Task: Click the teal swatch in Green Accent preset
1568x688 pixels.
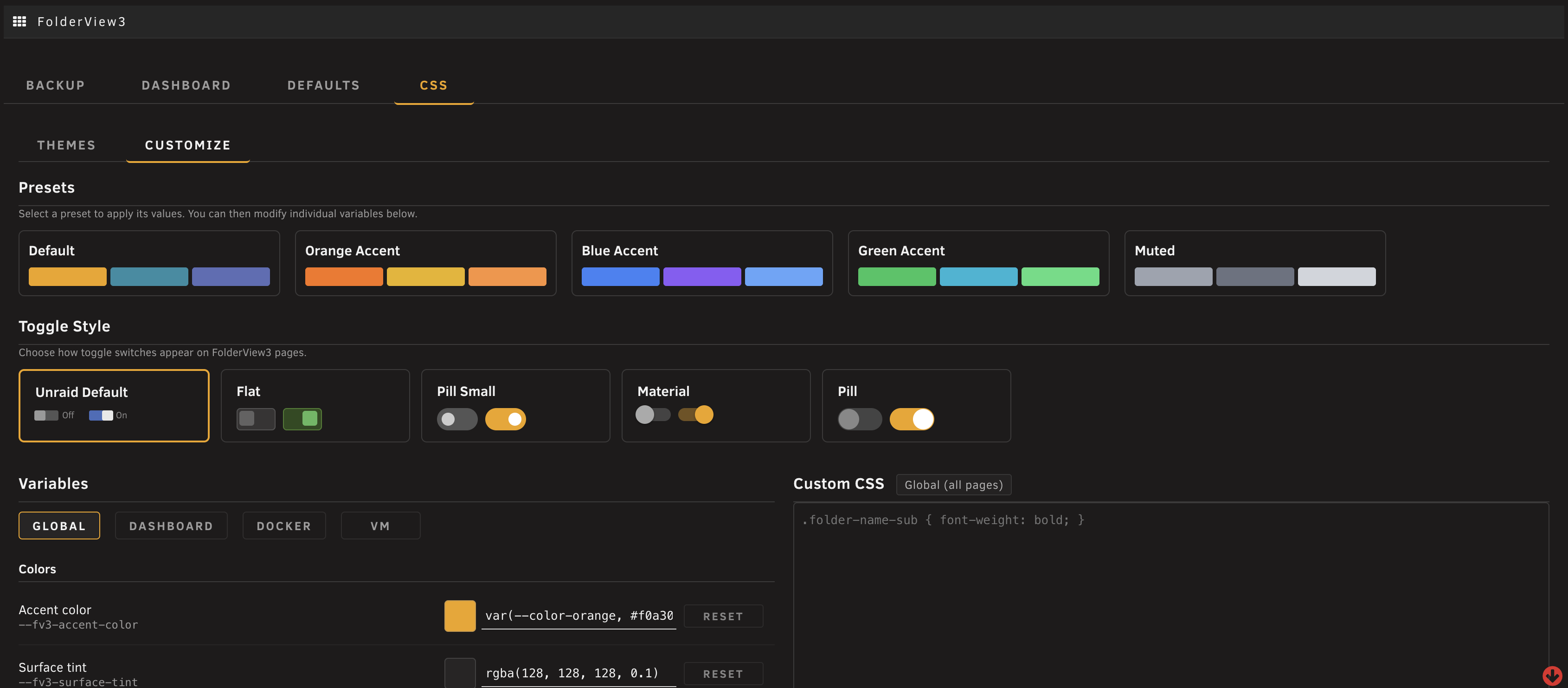Action: tap(978, 276)
